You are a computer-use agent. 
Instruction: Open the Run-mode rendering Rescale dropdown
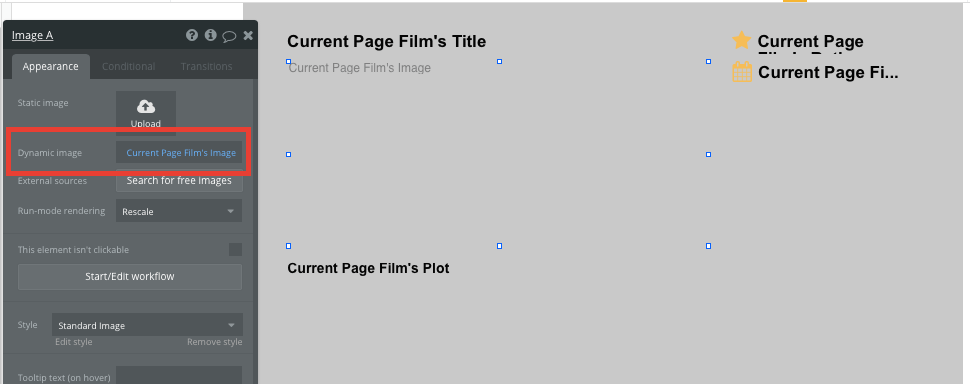coord(179,211)
